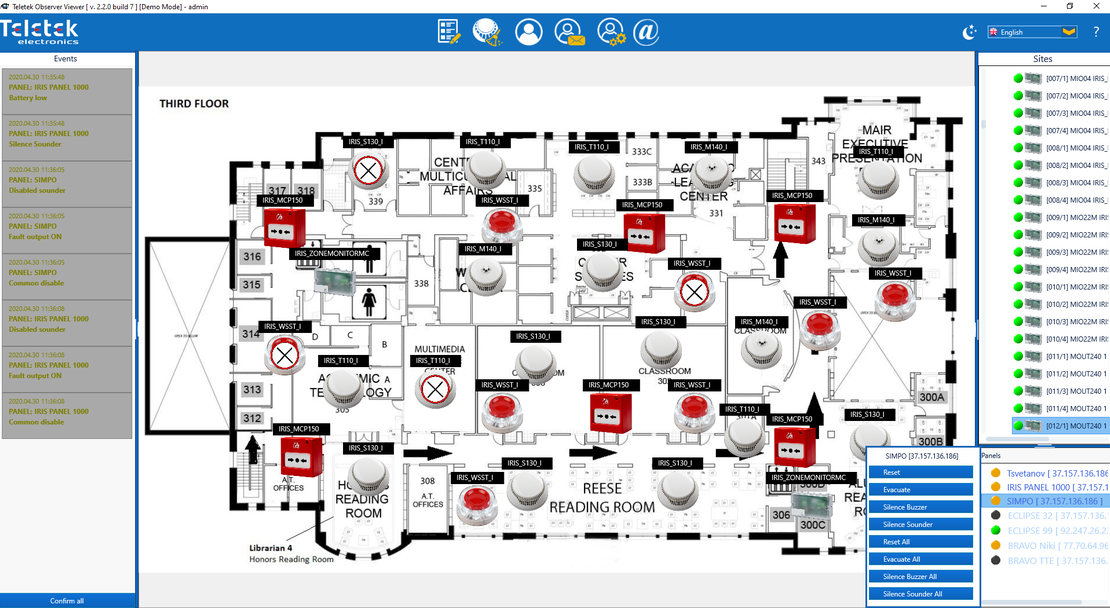The width and height of the screenshot is (1110, 608).
Task: Open the event log checklist icon
Action: coord(449,32)
